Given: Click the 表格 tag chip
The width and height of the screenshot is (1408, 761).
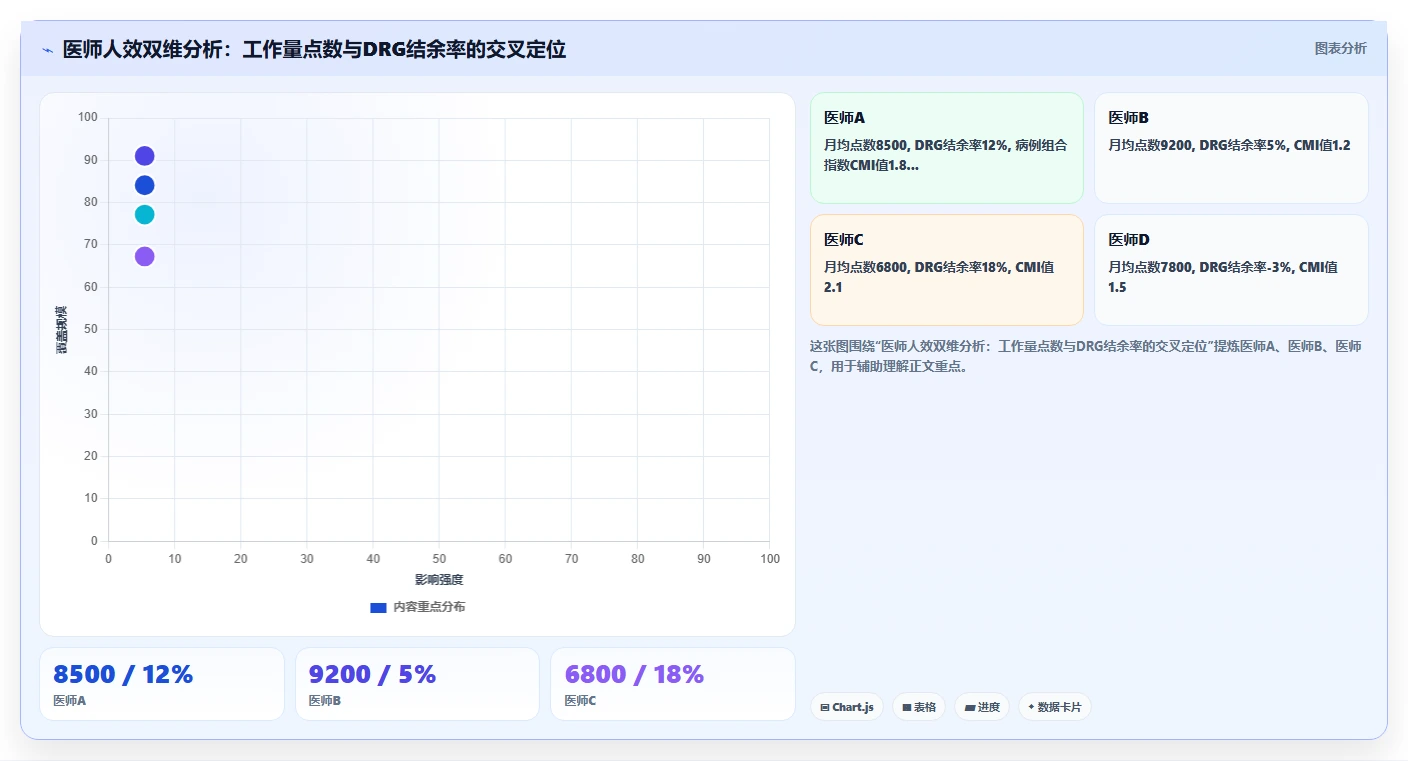Looking at the screenshot, I should pos(919,707).
